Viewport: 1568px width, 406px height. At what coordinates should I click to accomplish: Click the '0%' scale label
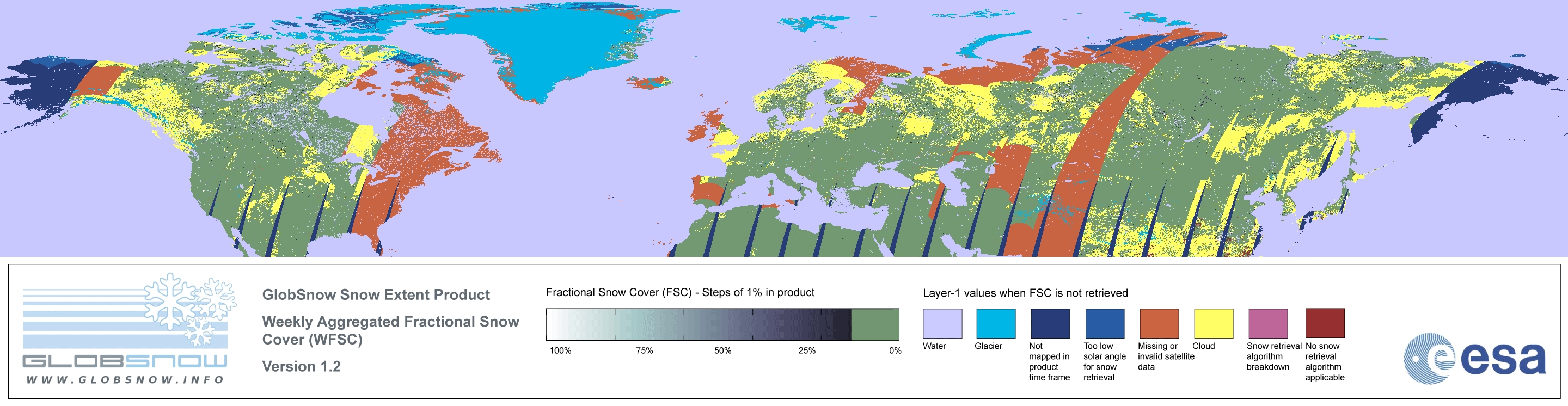(895, 350)
